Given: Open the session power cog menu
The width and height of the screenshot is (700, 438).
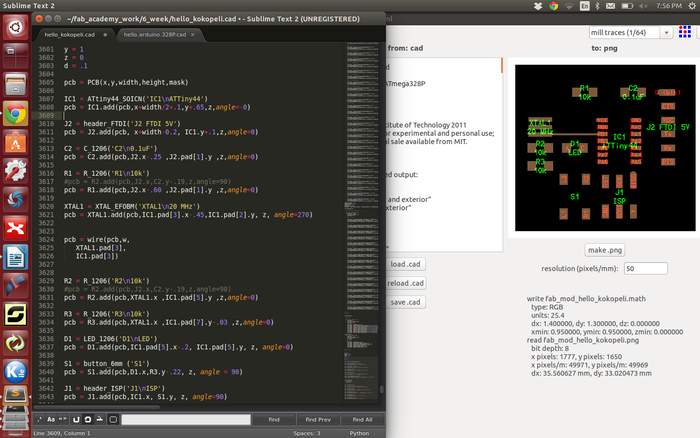Looking at the screenshot, I should pos(692,6).
